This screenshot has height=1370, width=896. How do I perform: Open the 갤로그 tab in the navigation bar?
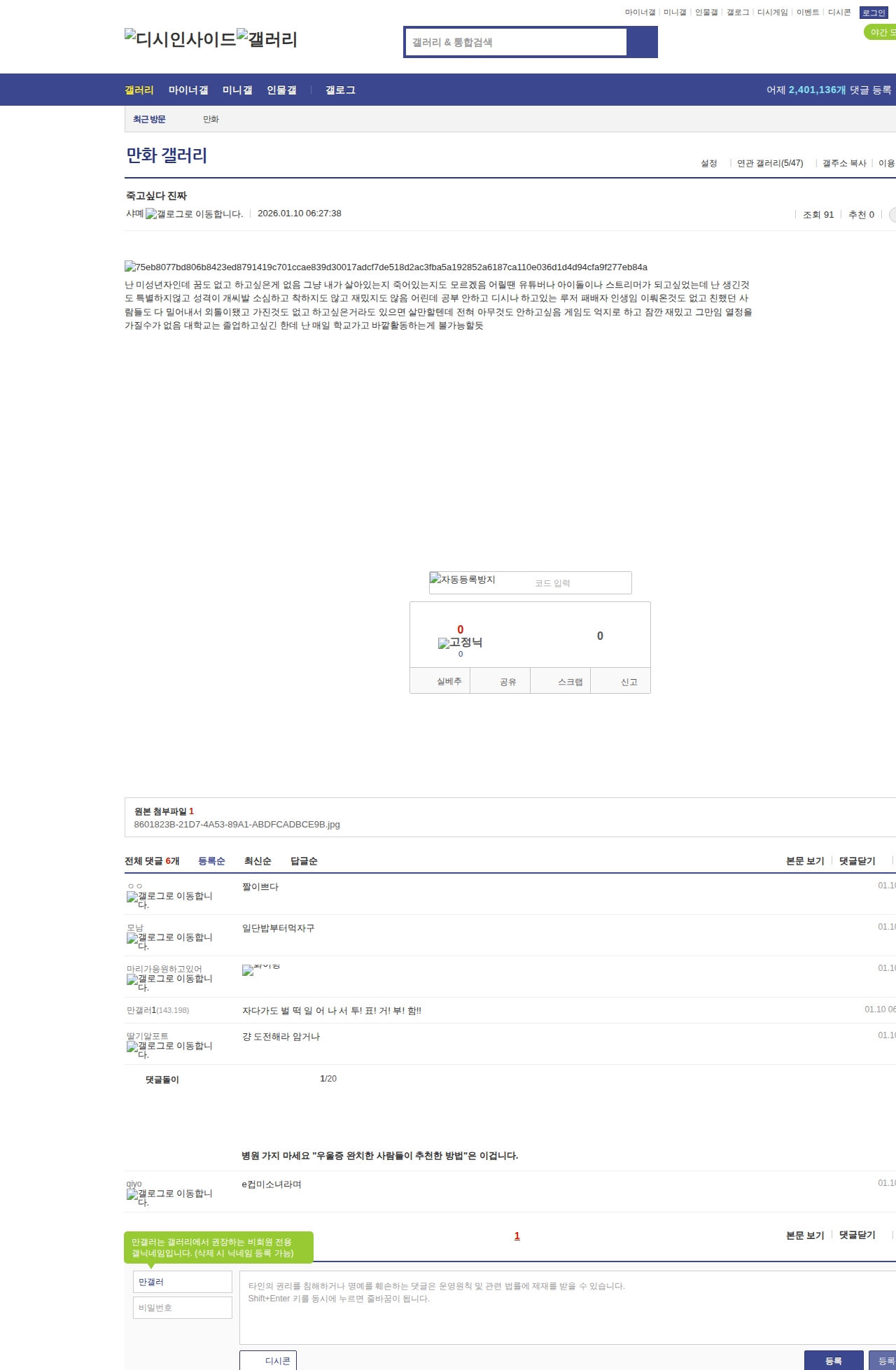pos(340,90)
